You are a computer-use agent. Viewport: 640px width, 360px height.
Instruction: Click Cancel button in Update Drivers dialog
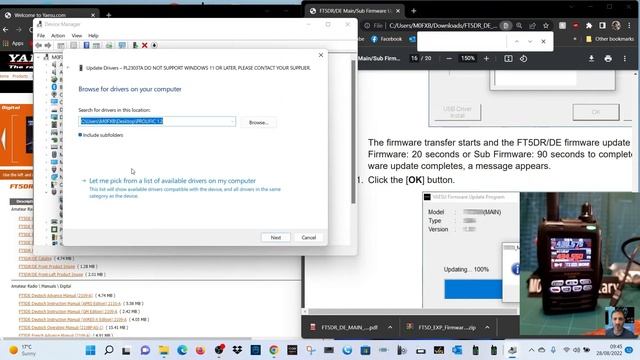(309, 238)
